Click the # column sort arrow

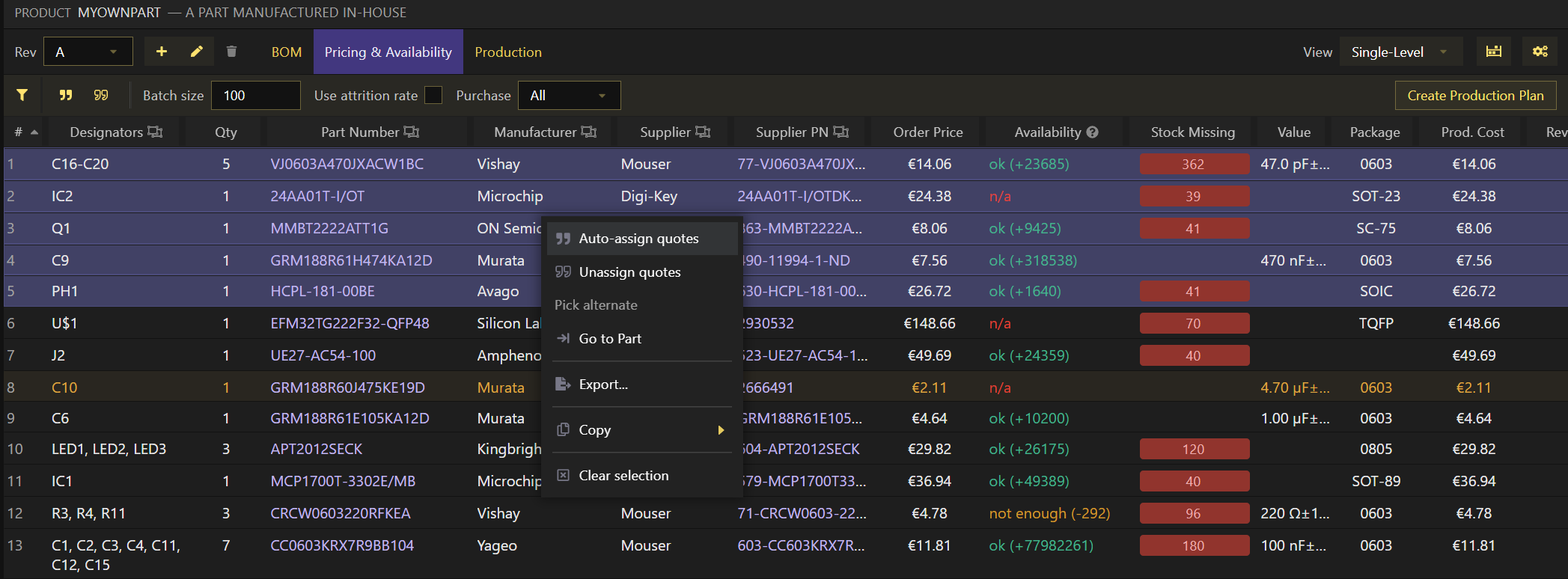click(34, 132)
